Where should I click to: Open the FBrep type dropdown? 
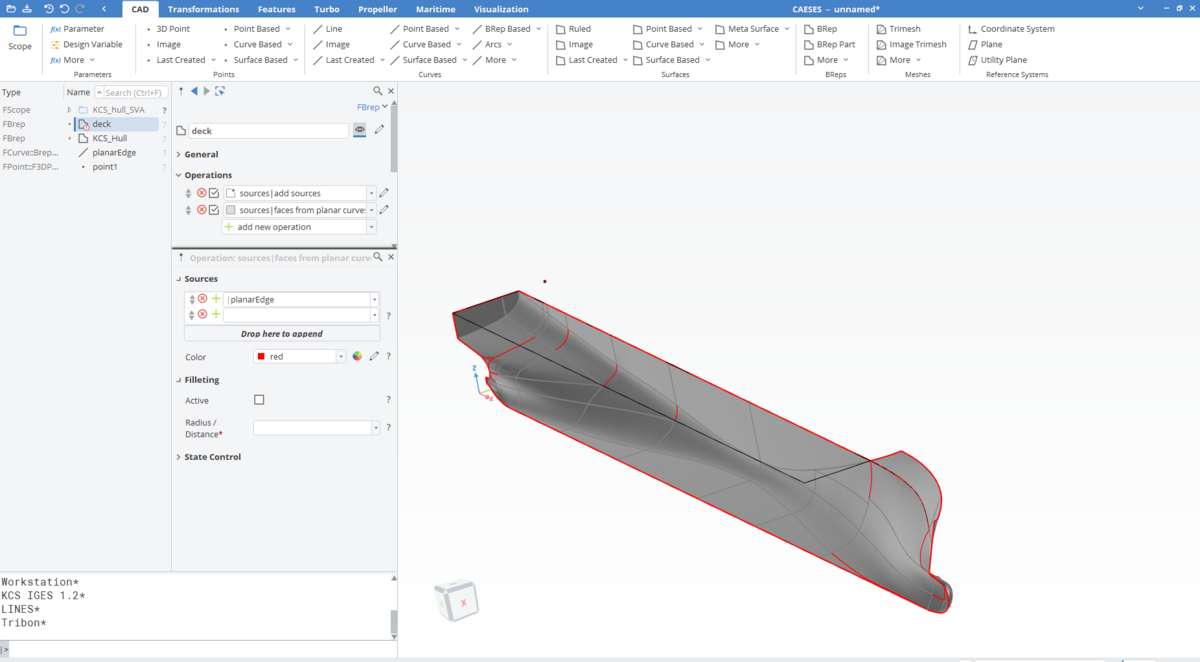pyautogui.click(x=372, y=106)
